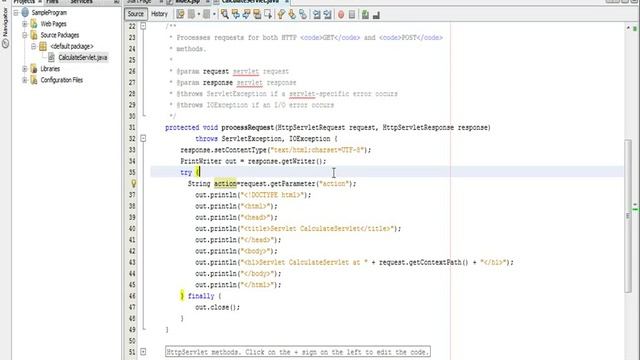Switch to the Source view button

coord(136,14)
